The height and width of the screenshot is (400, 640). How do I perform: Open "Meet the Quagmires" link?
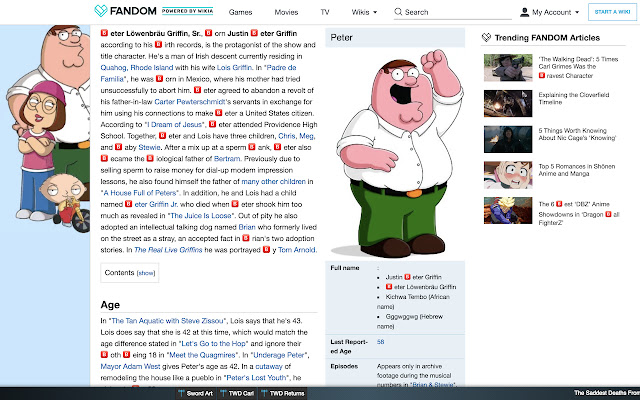(x=202, y=356)
